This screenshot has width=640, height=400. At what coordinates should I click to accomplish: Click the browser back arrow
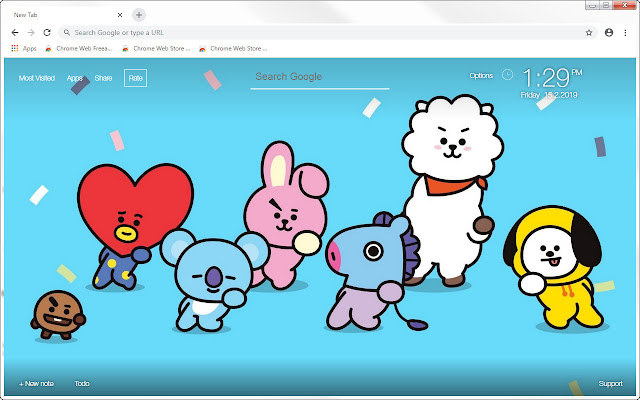15,33
